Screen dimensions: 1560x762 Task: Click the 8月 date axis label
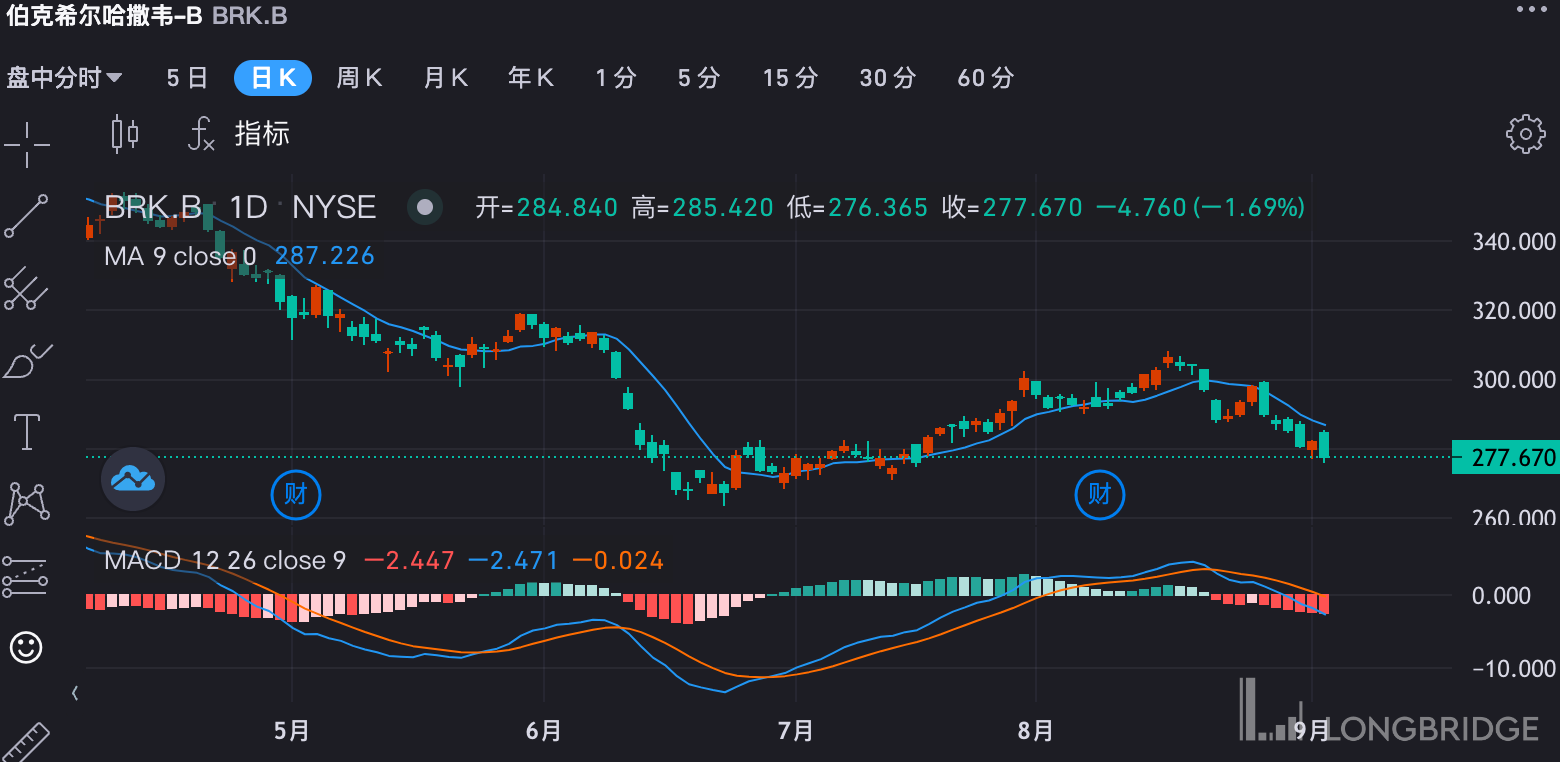(x=1036, y=731)
